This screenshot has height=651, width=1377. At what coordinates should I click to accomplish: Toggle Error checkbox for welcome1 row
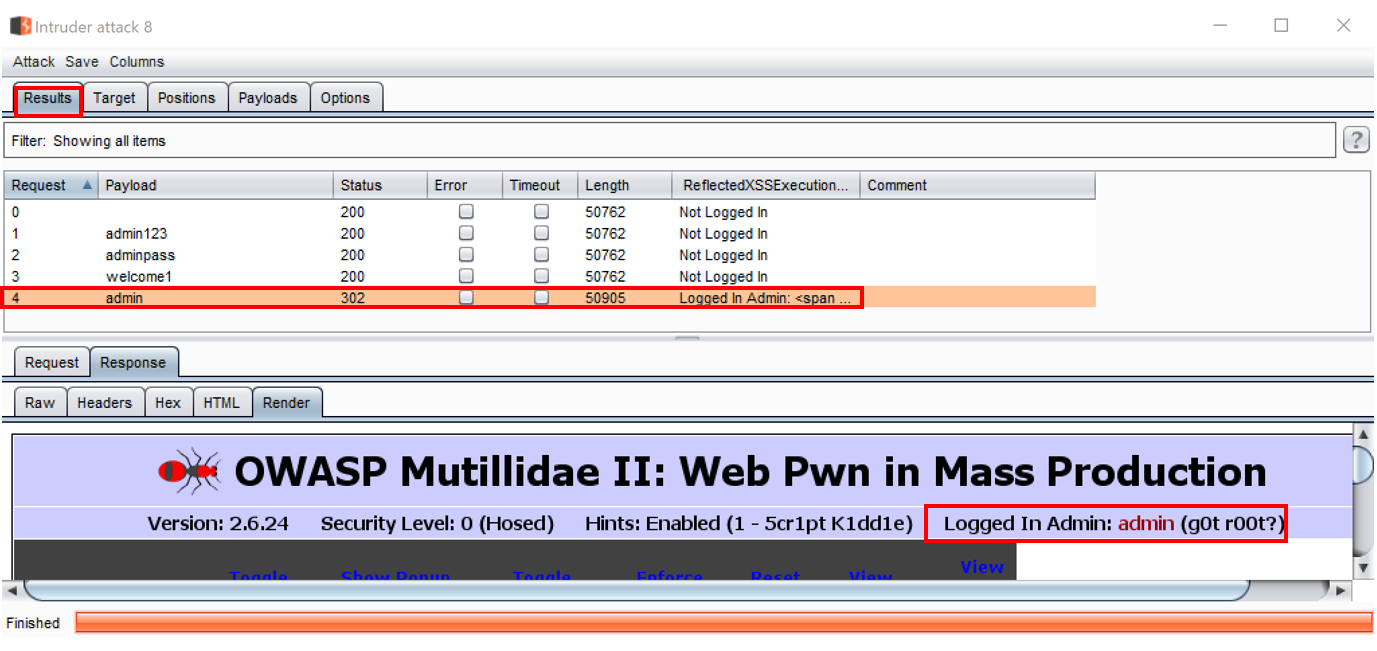[466, 276]
